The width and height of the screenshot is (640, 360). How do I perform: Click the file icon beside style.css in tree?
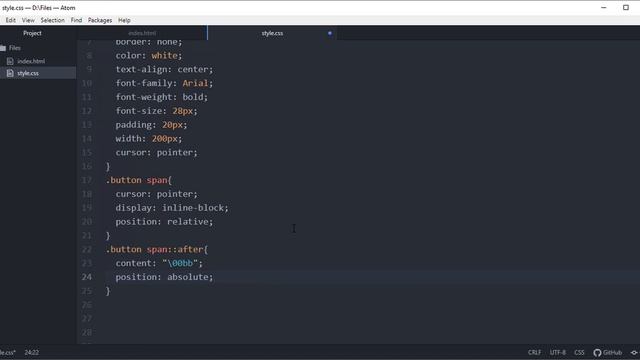(x=10, y=73)
